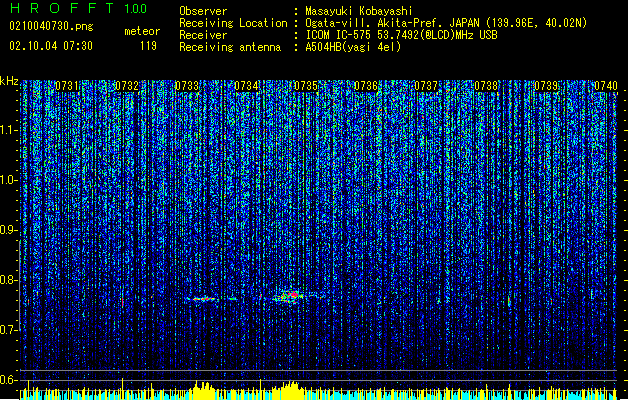Click the Receiver field label
Image resolution: width=629 pixels, height=400 pixels.
point(203,35)
